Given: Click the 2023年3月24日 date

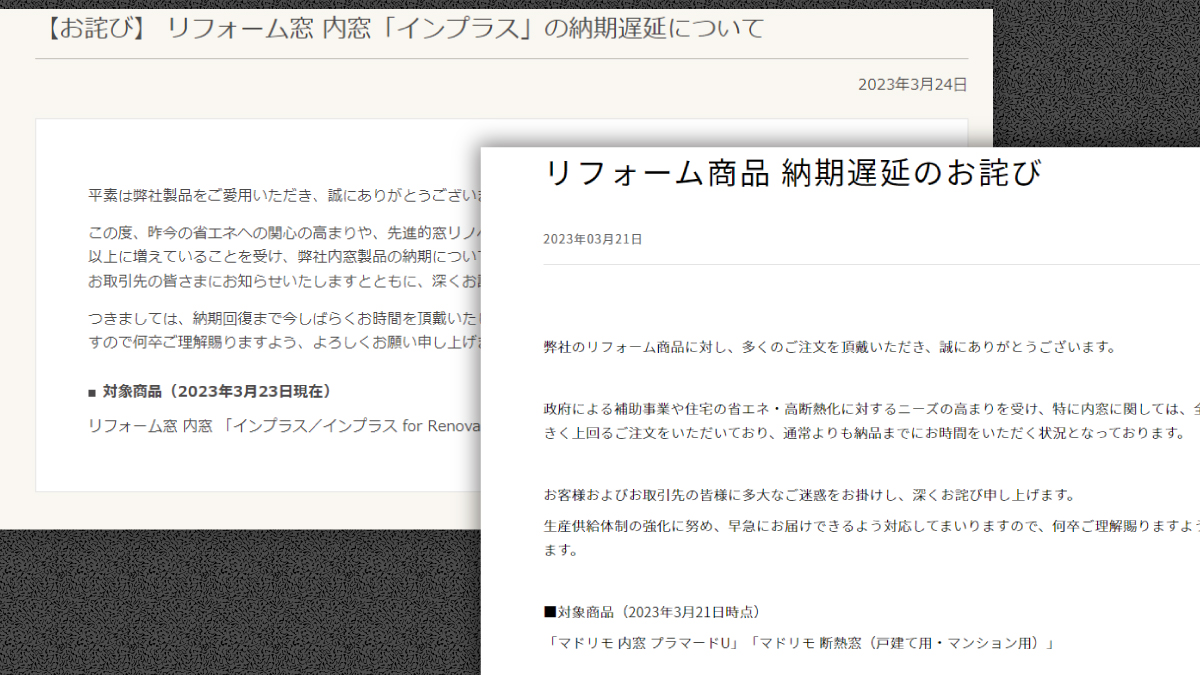Looking at the screenshot, I should [912, 85].
